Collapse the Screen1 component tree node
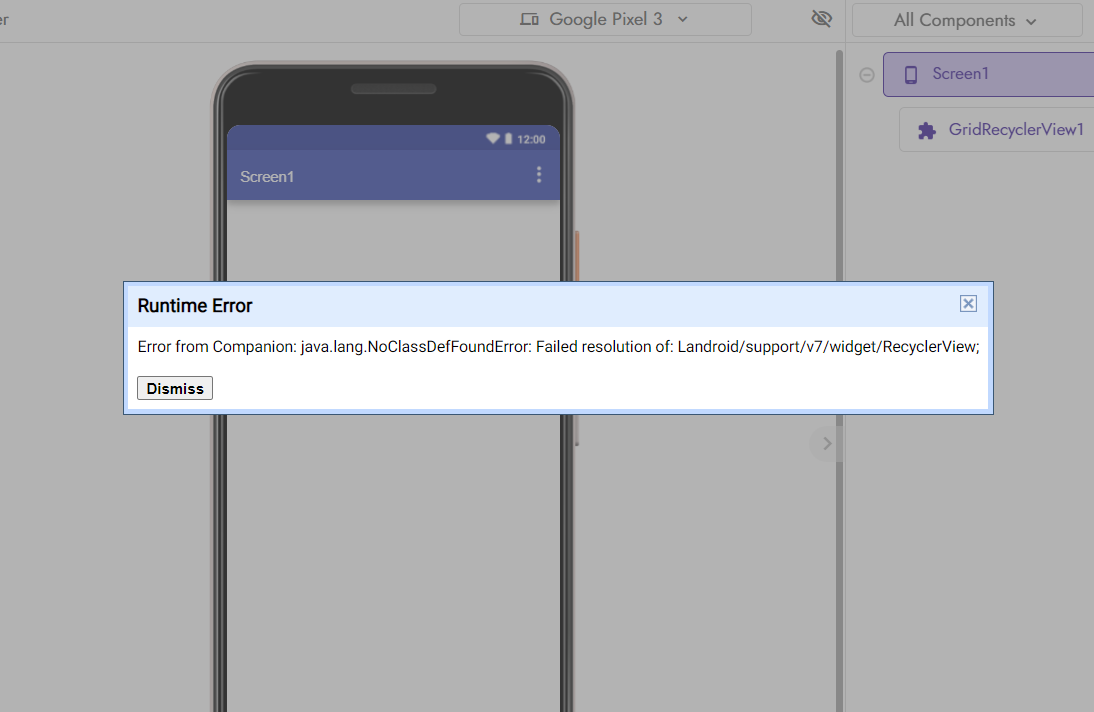Image resolution: width=1094 pixels, height=712 pixels. coord(867,75)
